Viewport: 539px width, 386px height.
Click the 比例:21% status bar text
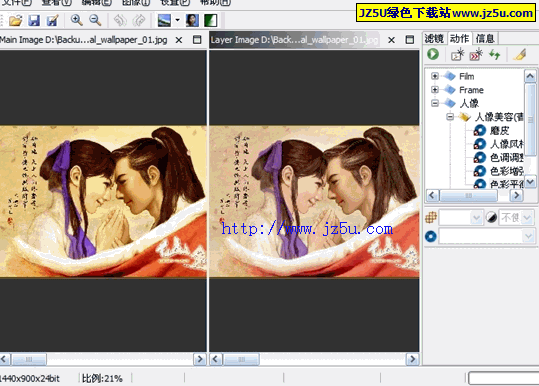pyautogui.click(x=102, y=378)
